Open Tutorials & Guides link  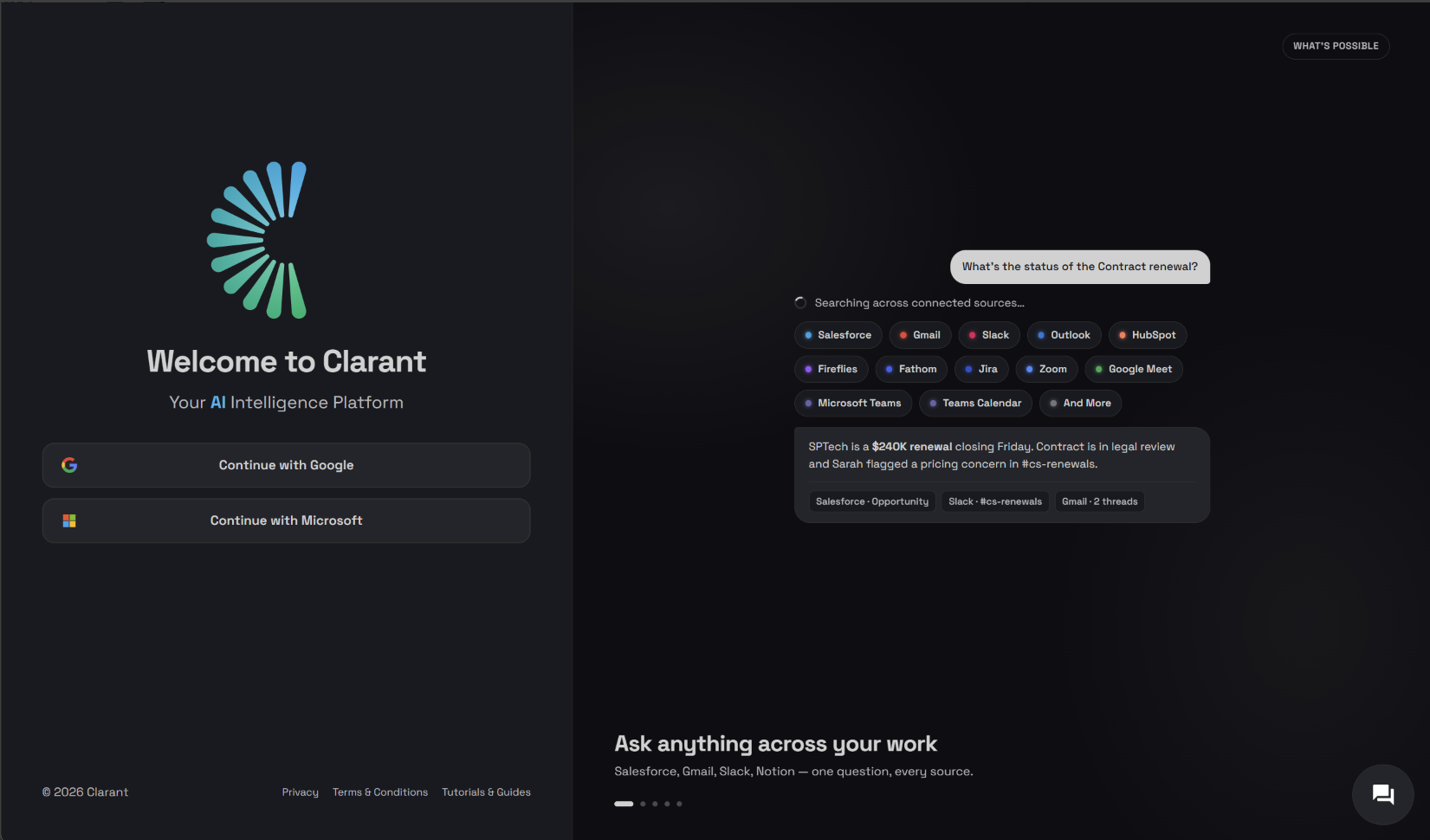pos(486,792)
